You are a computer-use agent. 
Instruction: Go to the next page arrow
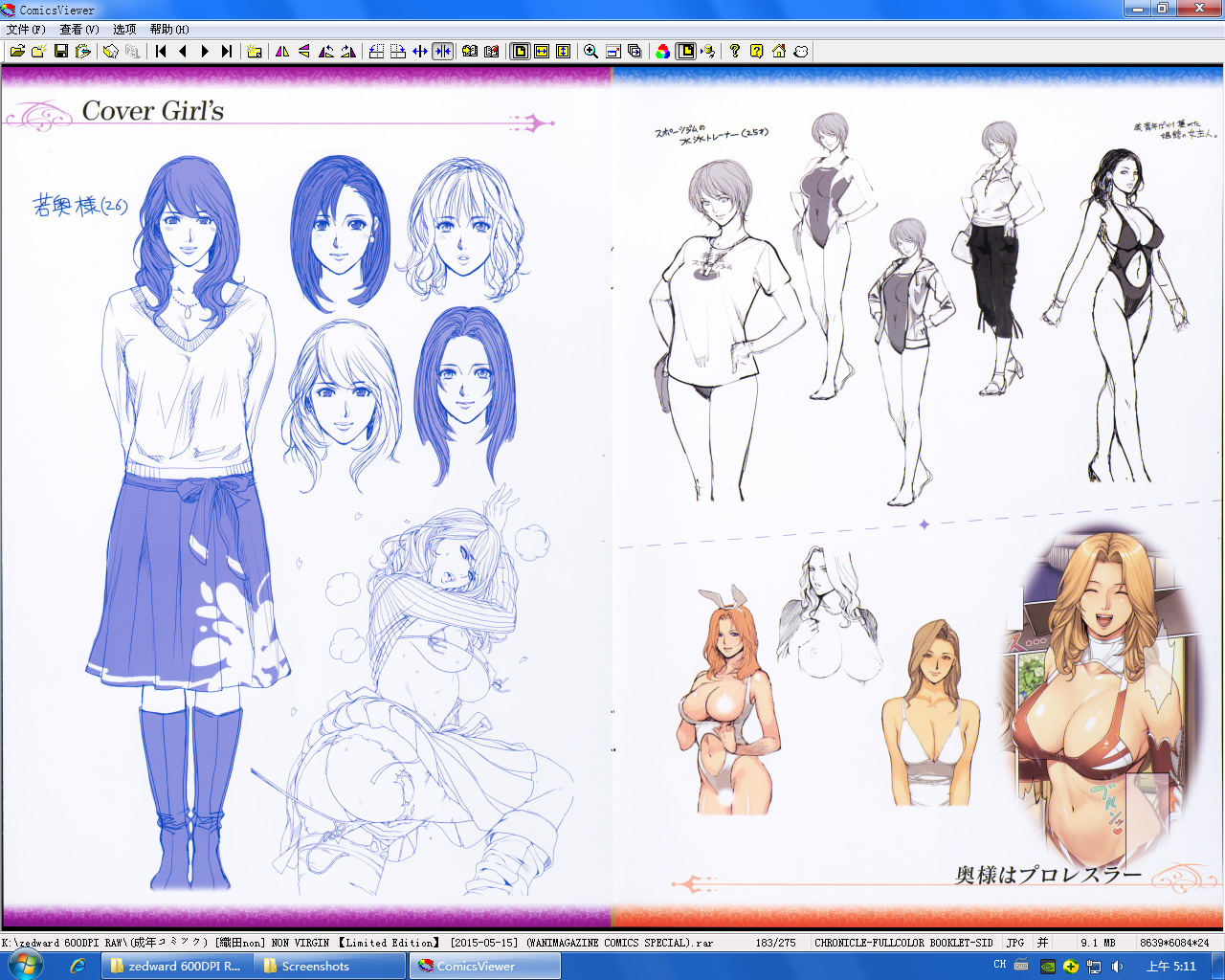[x=205, y=52]
